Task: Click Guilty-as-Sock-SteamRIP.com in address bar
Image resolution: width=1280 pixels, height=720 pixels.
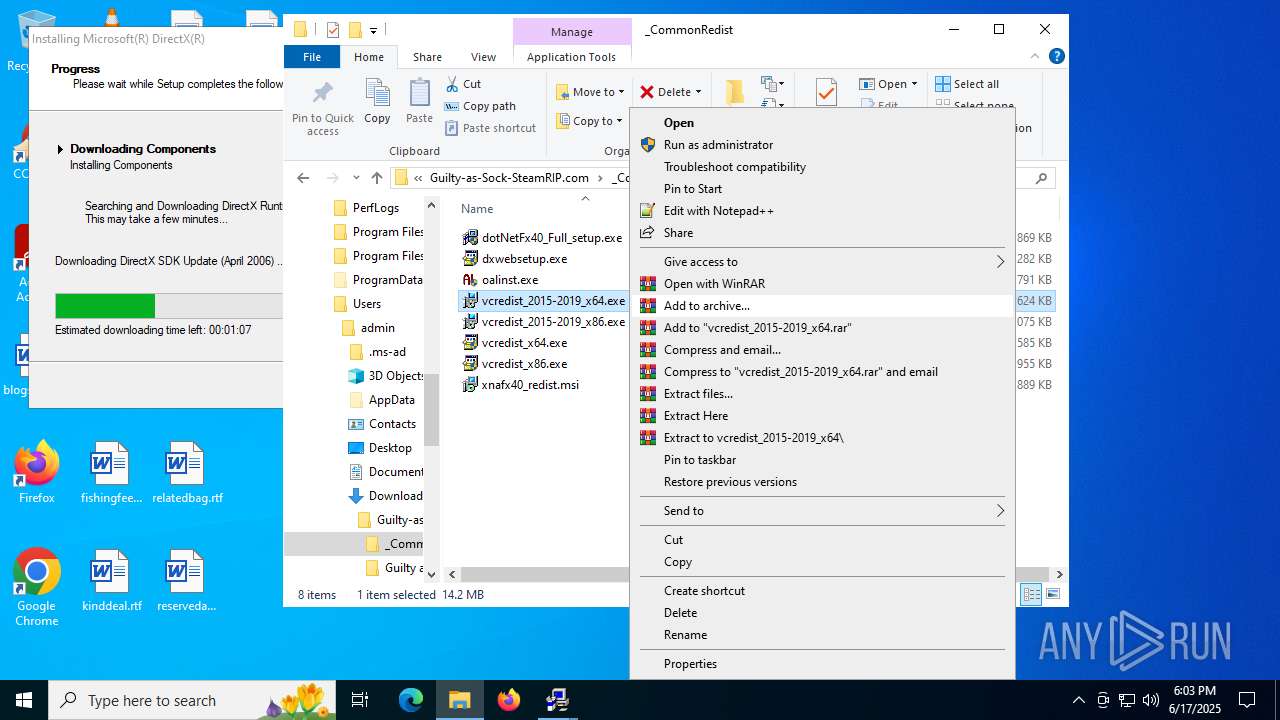Action: pos(509,178)
